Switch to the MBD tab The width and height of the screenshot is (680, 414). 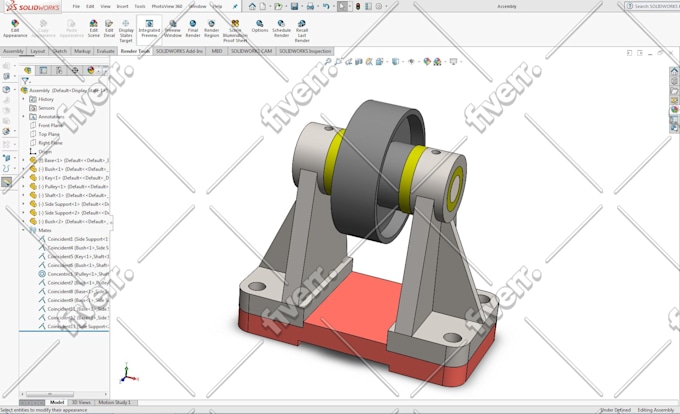[217, 51]
